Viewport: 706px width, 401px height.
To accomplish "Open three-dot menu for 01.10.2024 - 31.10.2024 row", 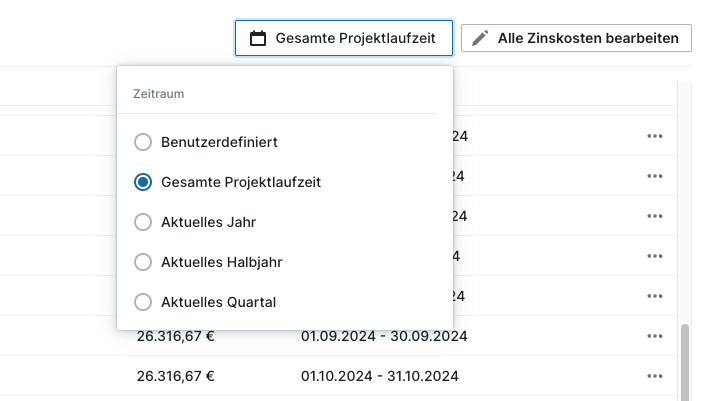I will 655,376.
